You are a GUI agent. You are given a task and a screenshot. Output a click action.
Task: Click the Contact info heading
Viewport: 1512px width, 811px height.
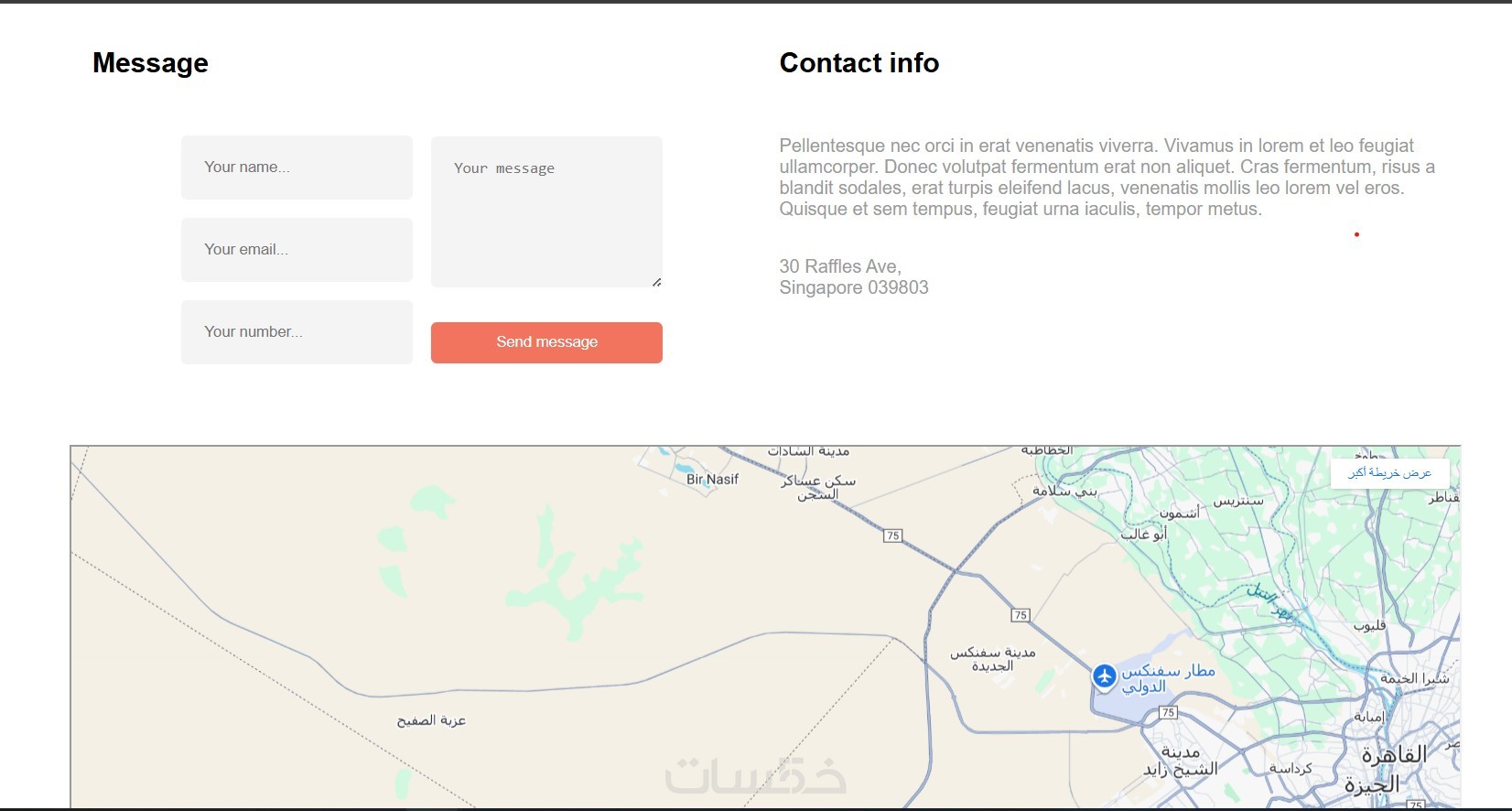click(859, 63)
